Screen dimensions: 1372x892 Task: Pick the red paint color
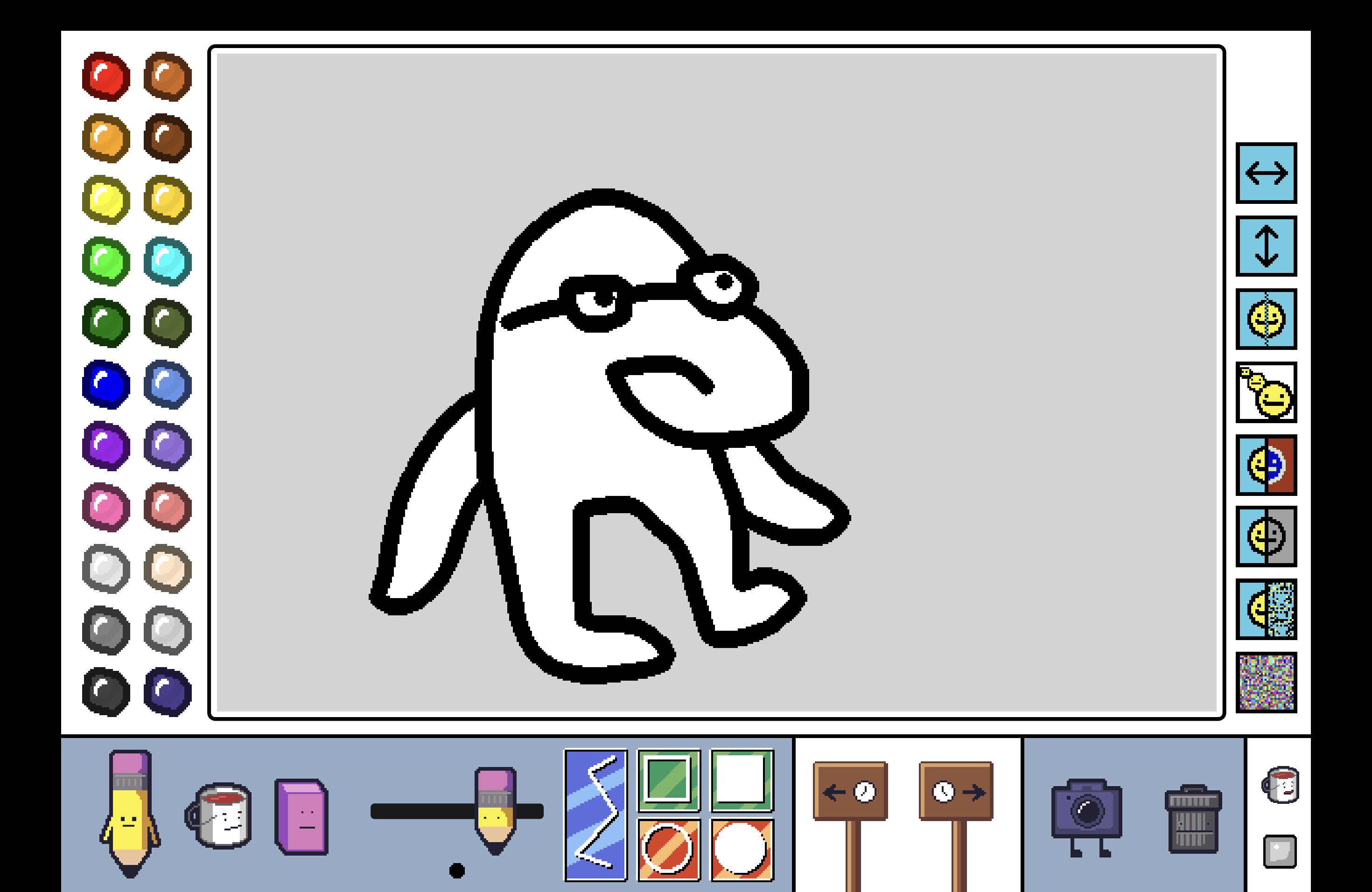click(x=106, y=76)
